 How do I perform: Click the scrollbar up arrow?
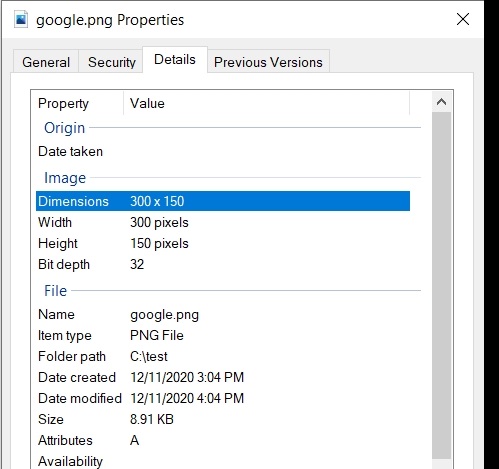point(441,102)
